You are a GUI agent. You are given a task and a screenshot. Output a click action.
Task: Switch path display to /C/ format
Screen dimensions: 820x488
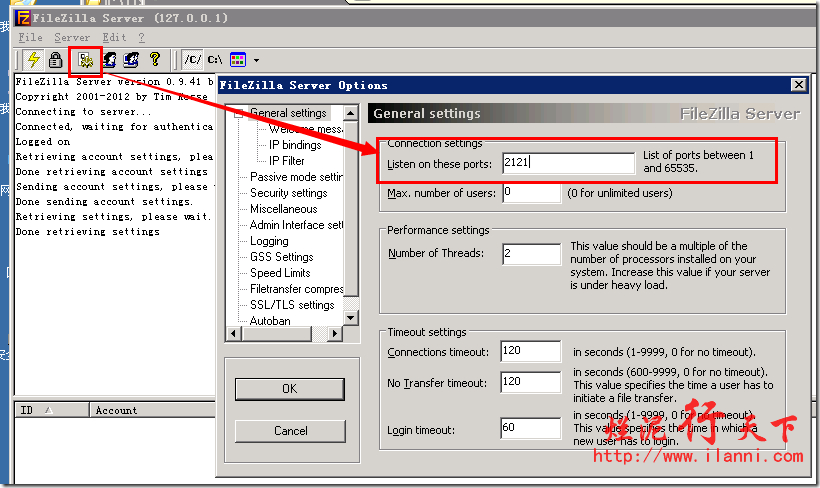(192, 60)
